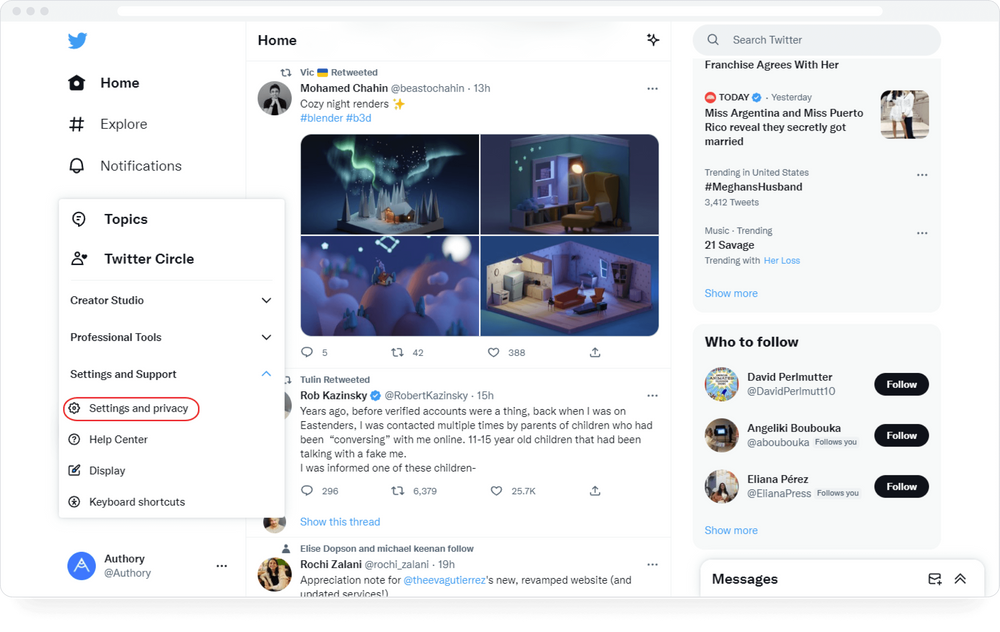Click the Twitter bird logo

[77, 40]
